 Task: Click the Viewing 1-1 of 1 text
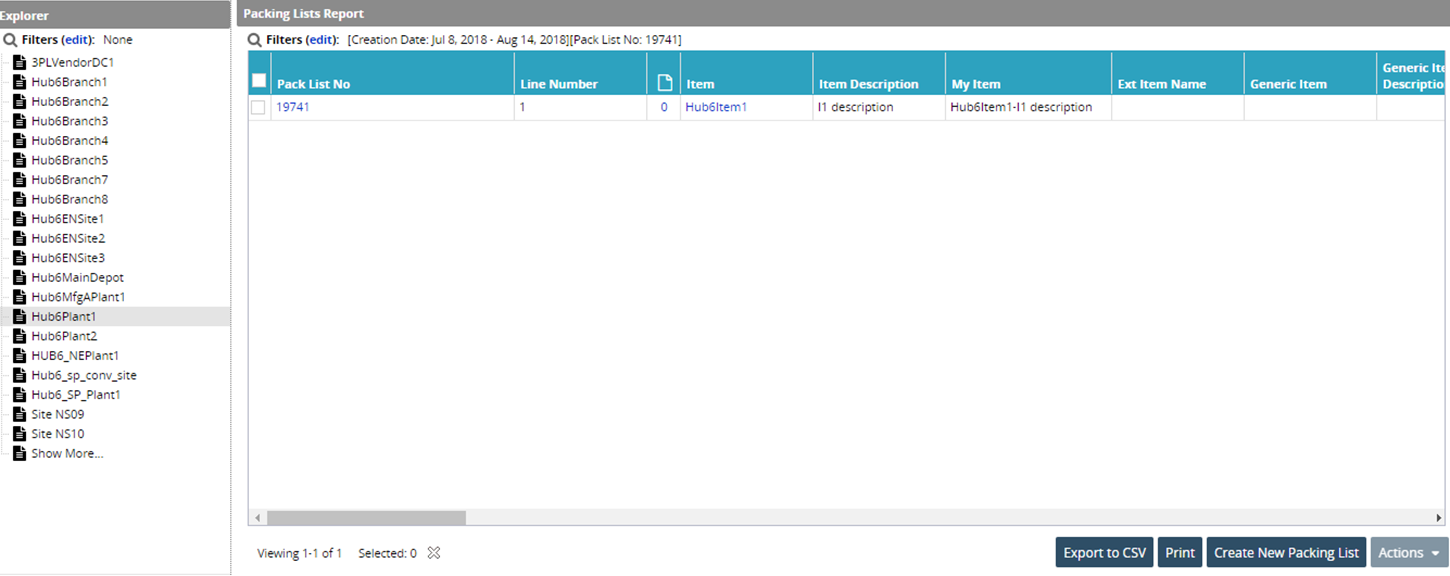[300, 553]
